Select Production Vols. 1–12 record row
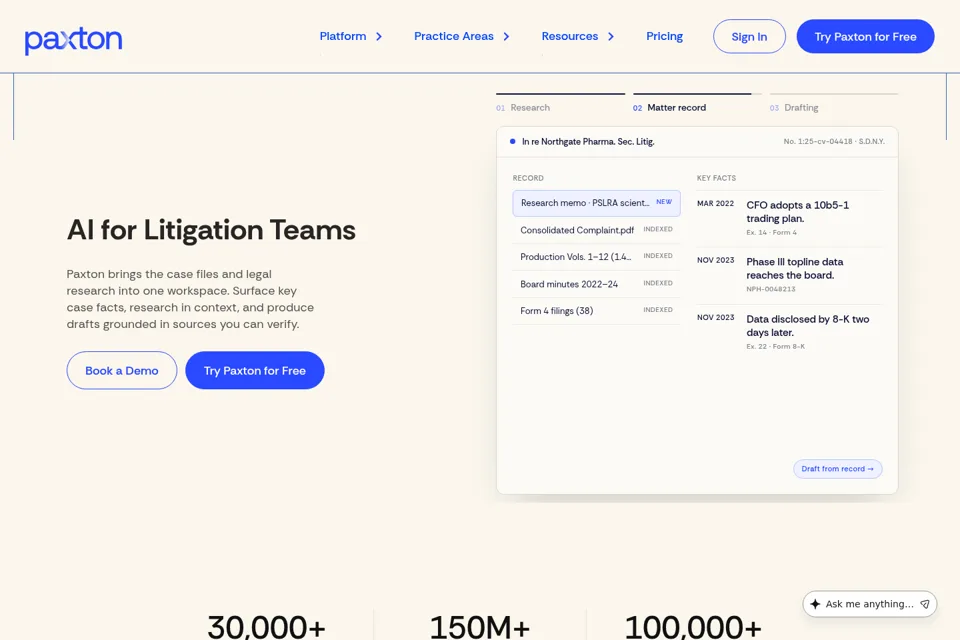 [596, 257]
